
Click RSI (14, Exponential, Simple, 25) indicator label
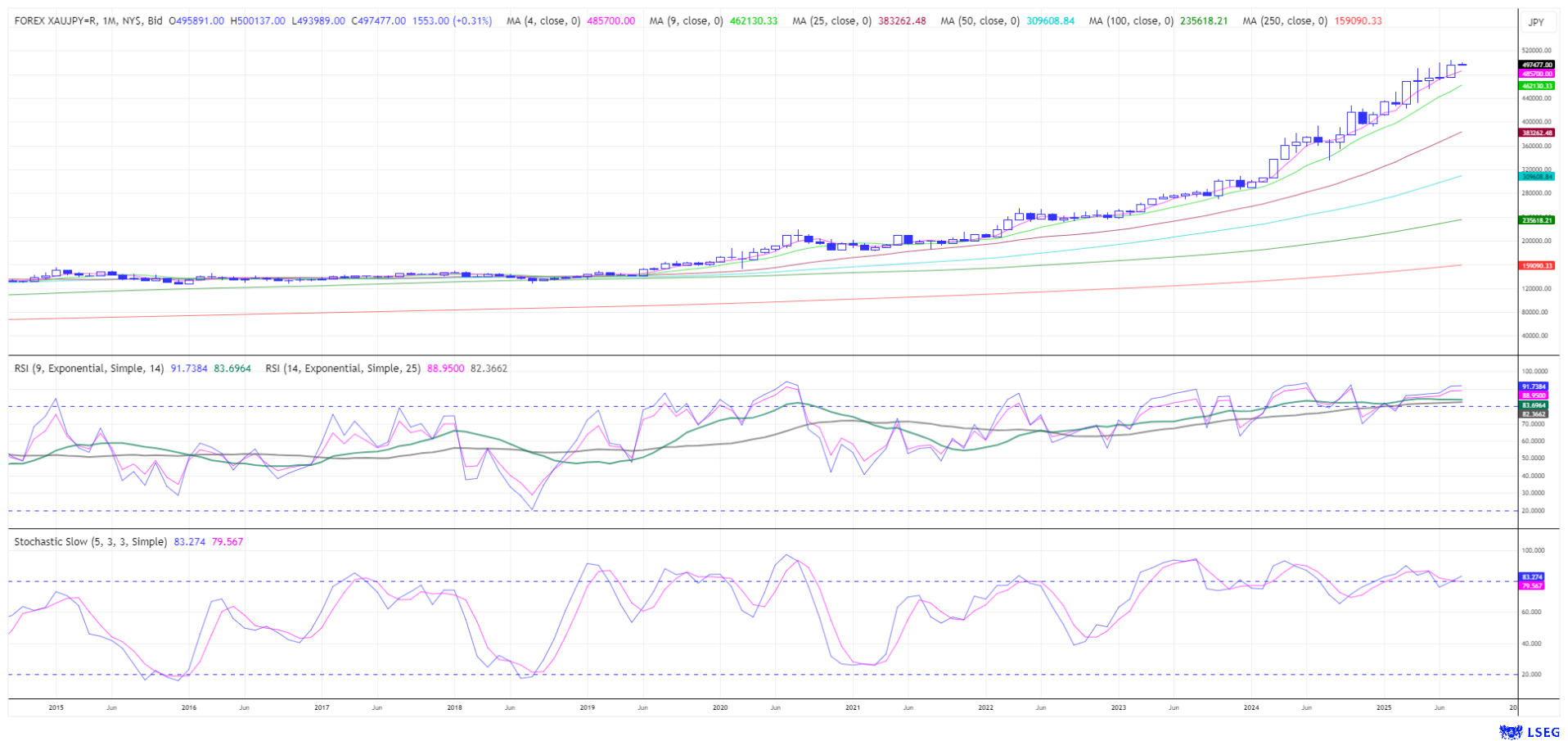tap(342, 368)
